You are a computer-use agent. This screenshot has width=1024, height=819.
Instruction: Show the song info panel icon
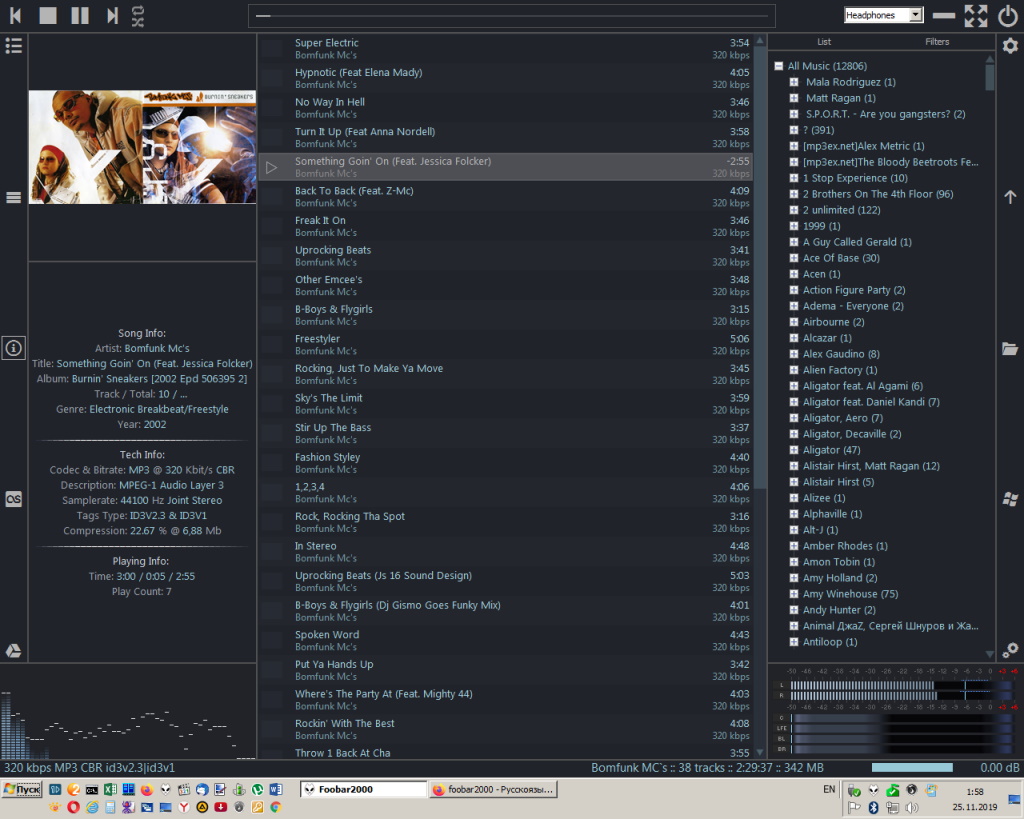[14, 348]
